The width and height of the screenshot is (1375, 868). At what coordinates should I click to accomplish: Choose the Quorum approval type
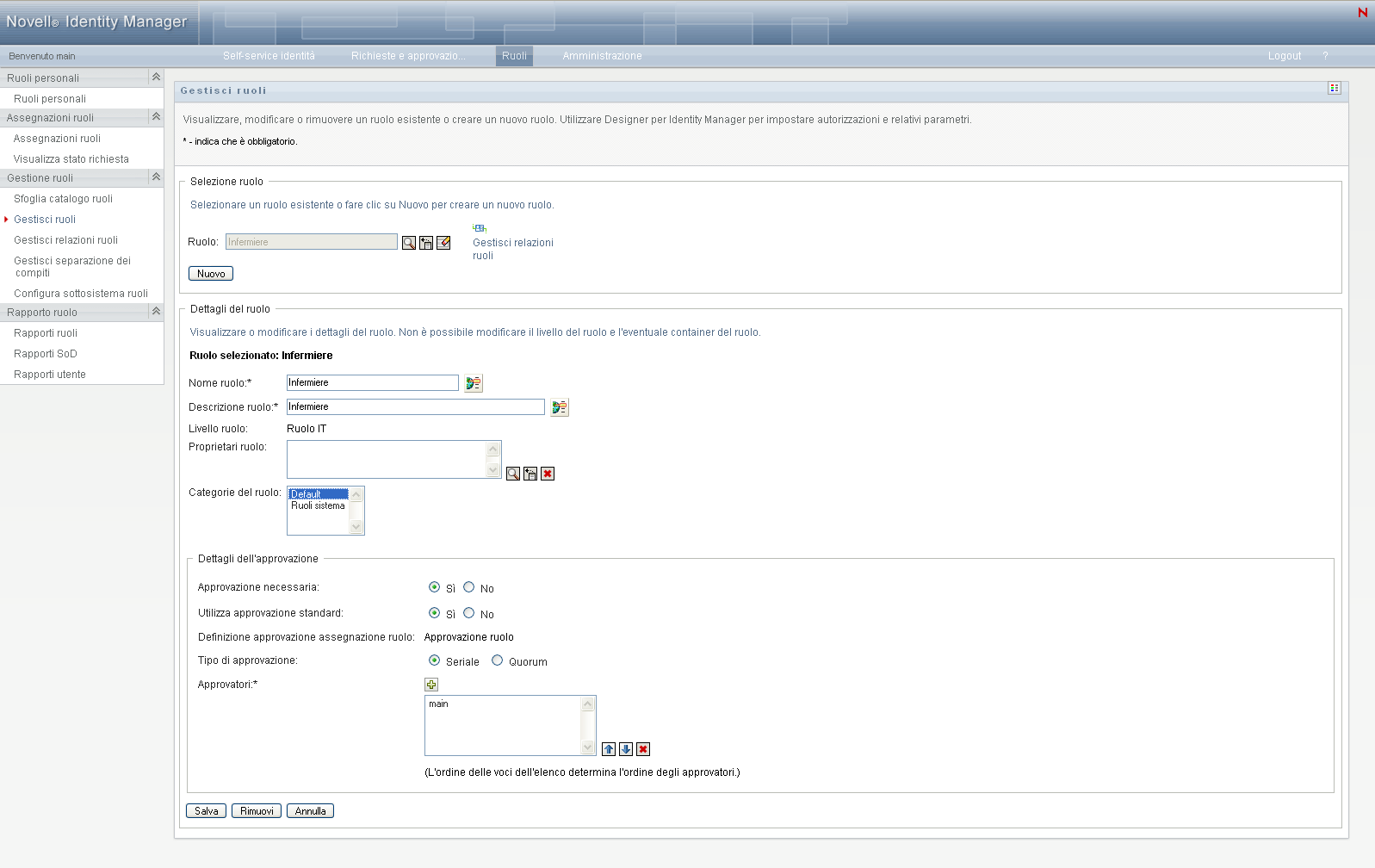(x=498, y=660)
